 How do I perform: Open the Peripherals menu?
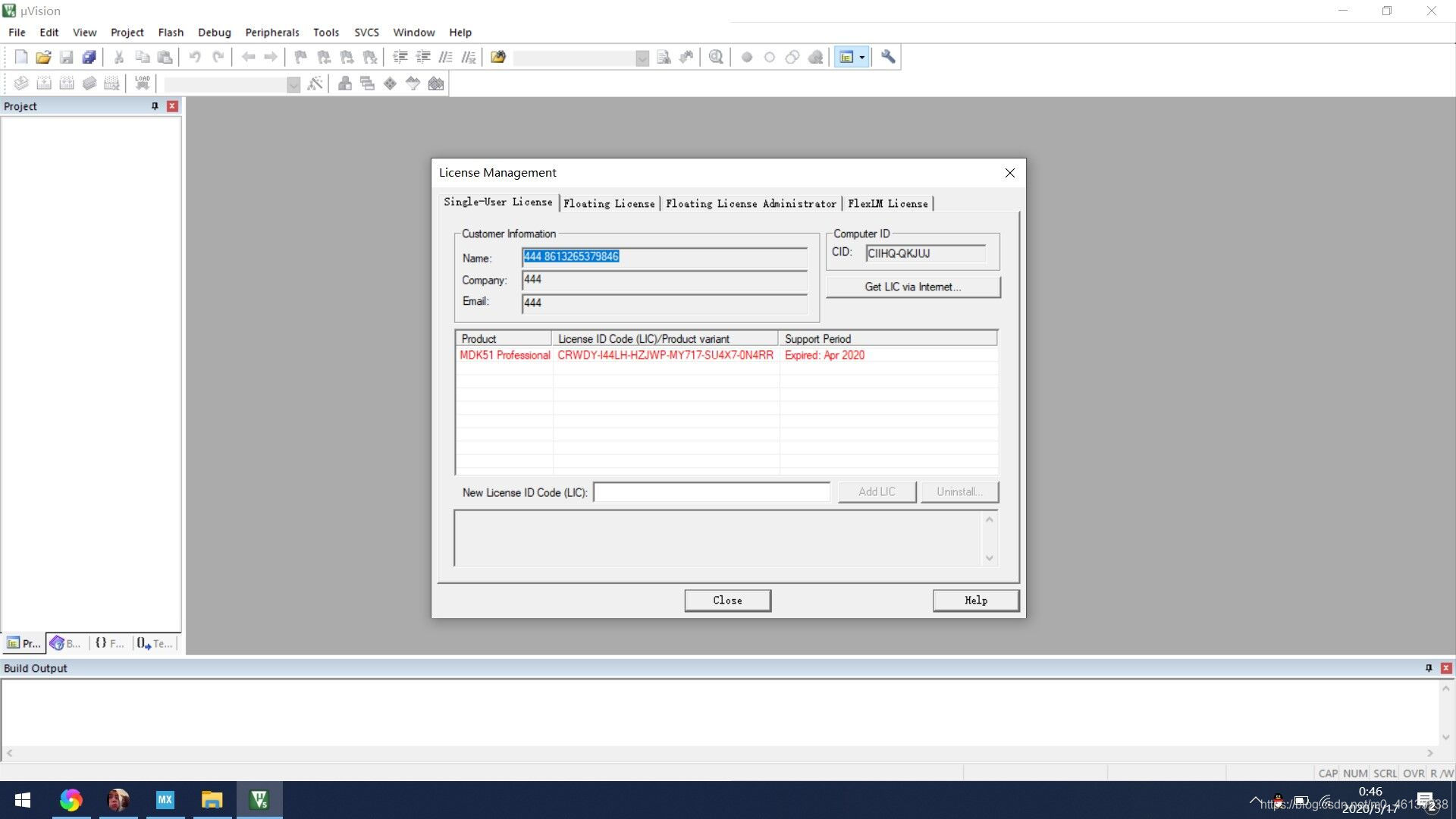[271, 33]
